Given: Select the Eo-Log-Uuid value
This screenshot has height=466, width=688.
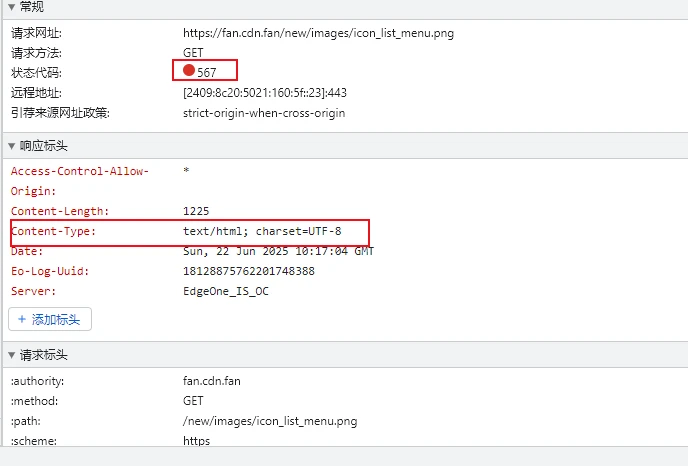Looking at the screenshot, I should point(249,271).
